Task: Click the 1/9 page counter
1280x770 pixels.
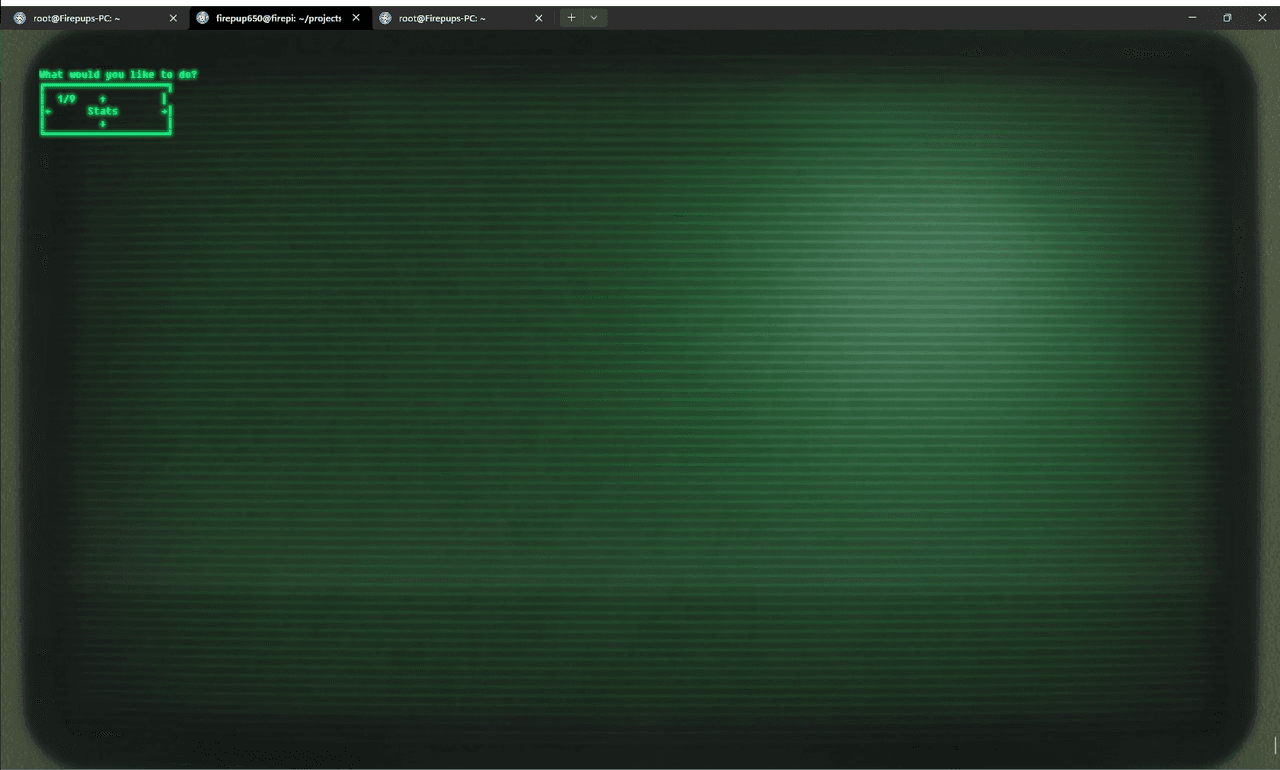Action: coord(66,99)
